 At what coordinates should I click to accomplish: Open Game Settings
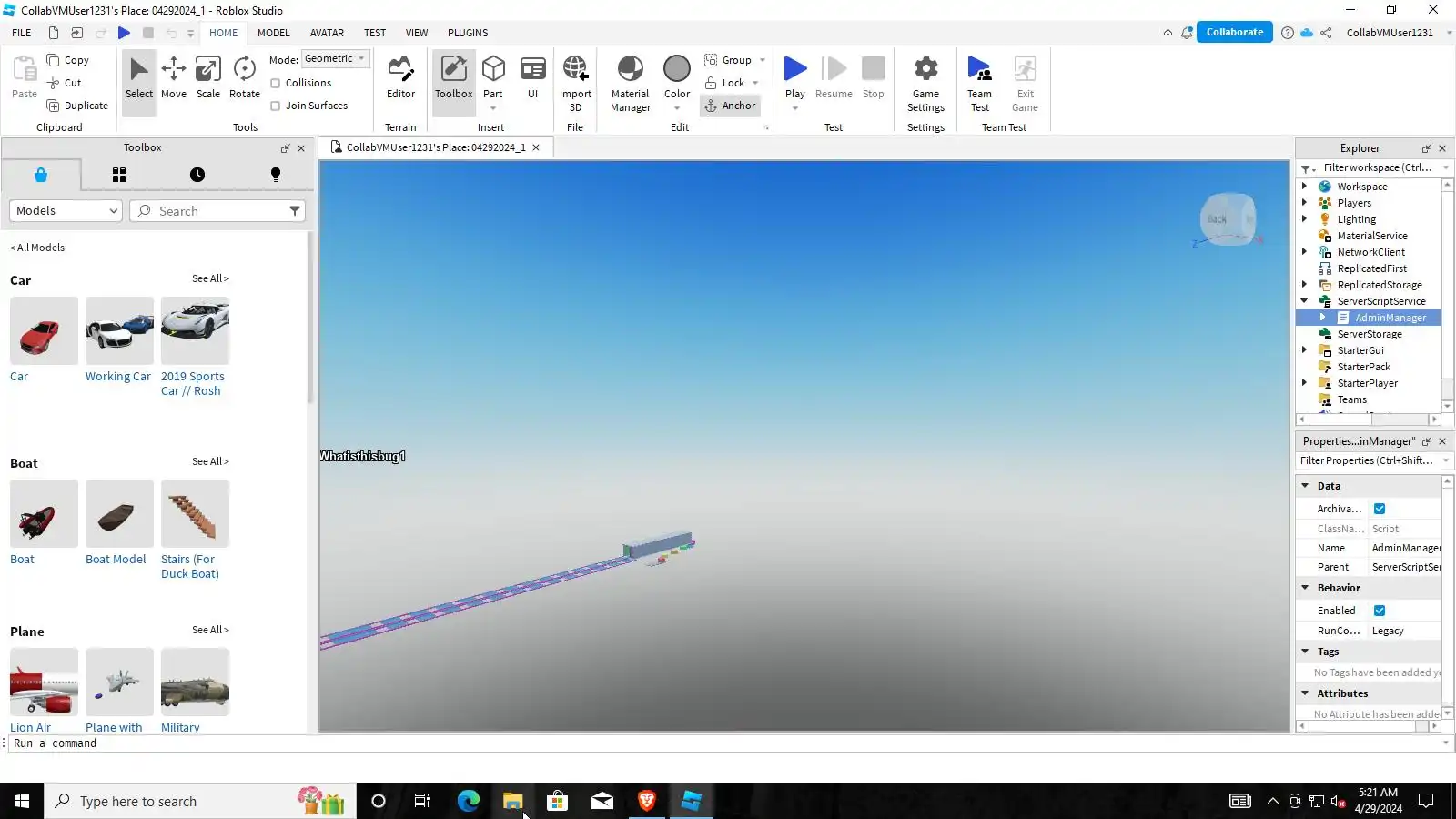click(x=925, y=84)
